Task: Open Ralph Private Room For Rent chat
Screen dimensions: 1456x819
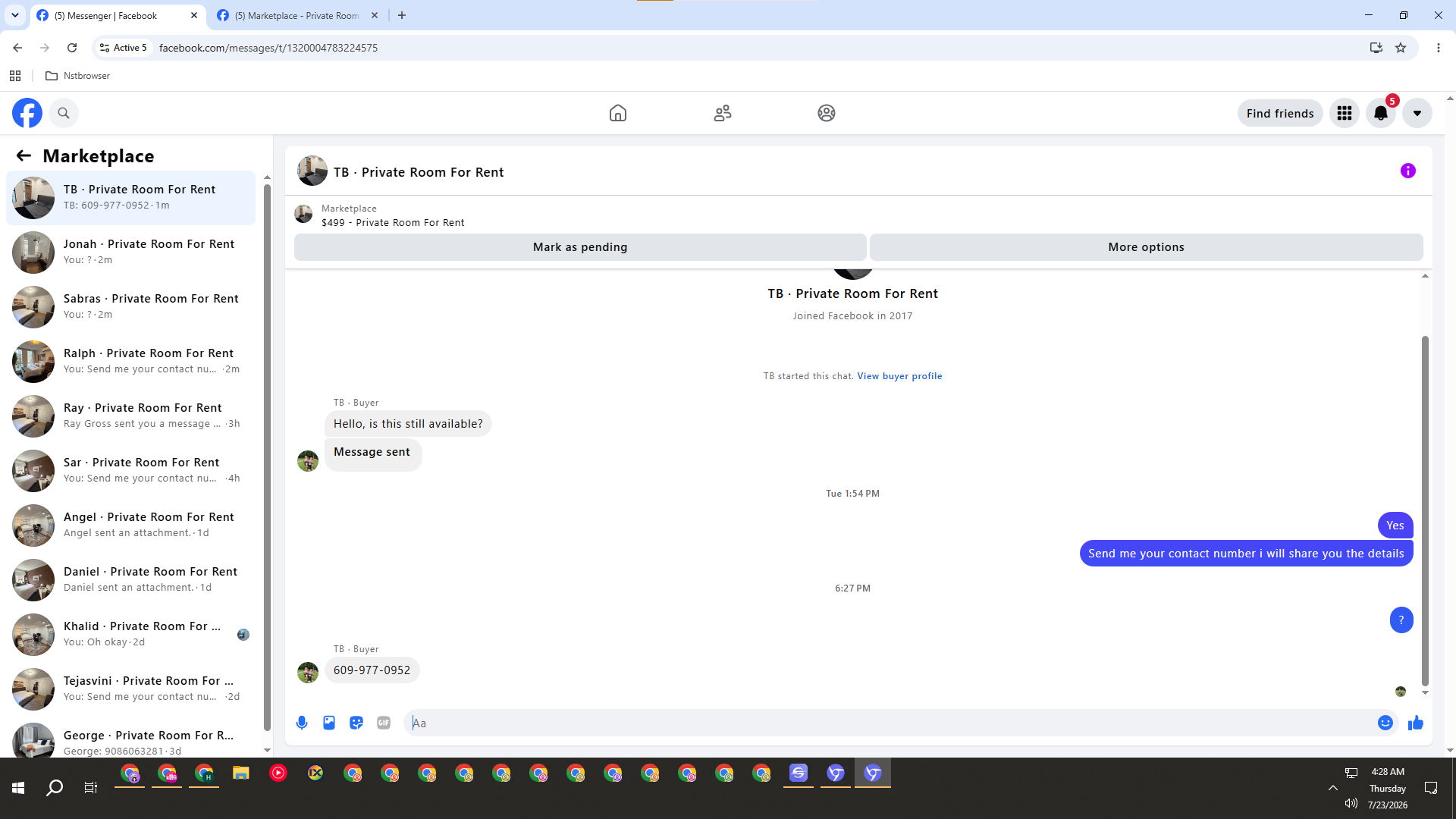Action: pyautogui.click(x=131, y=362)
